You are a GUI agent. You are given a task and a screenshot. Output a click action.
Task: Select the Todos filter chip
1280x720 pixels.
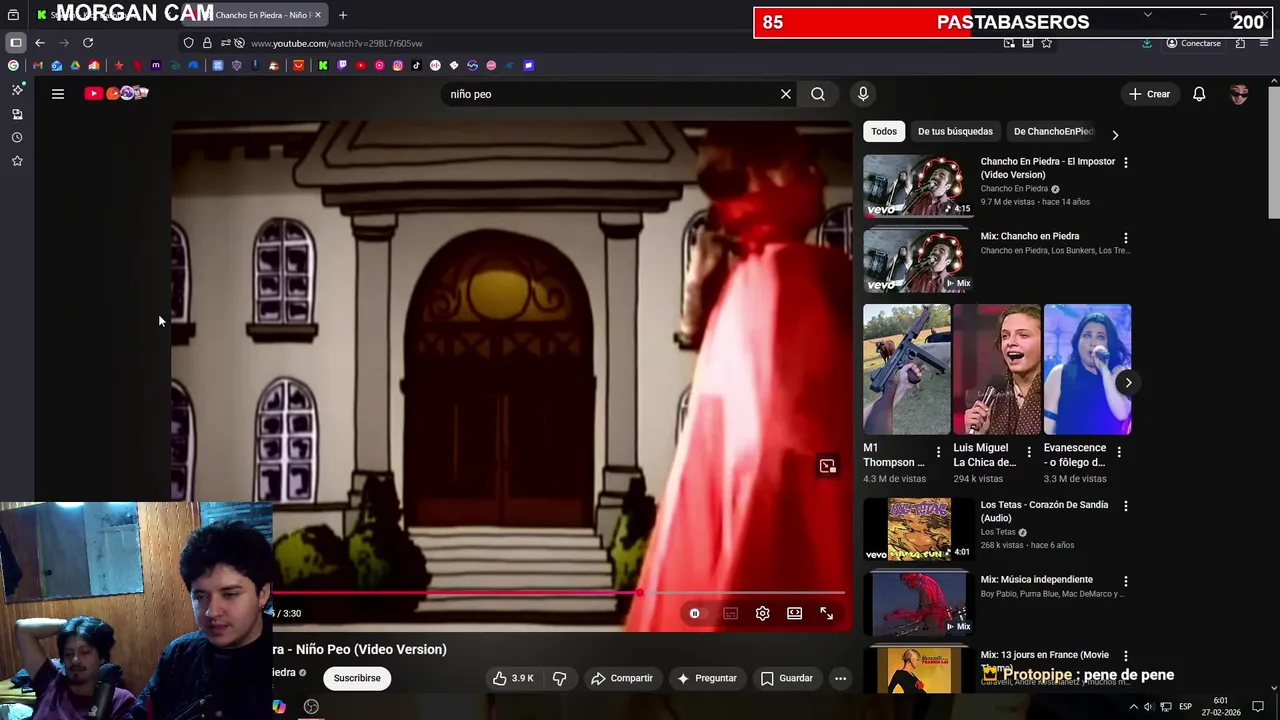click(884, 131)
